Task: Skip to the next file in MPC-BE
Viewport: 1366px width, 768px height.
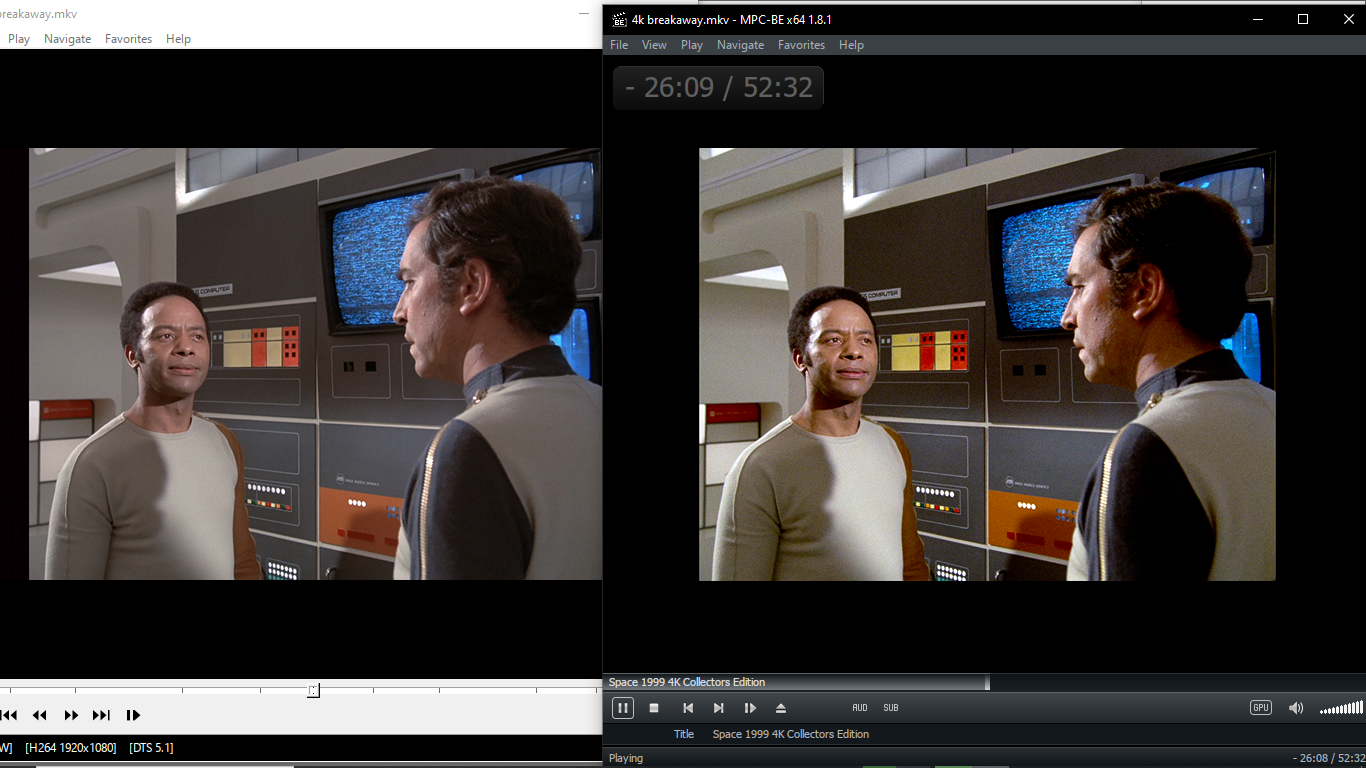Action: [718, 708]
